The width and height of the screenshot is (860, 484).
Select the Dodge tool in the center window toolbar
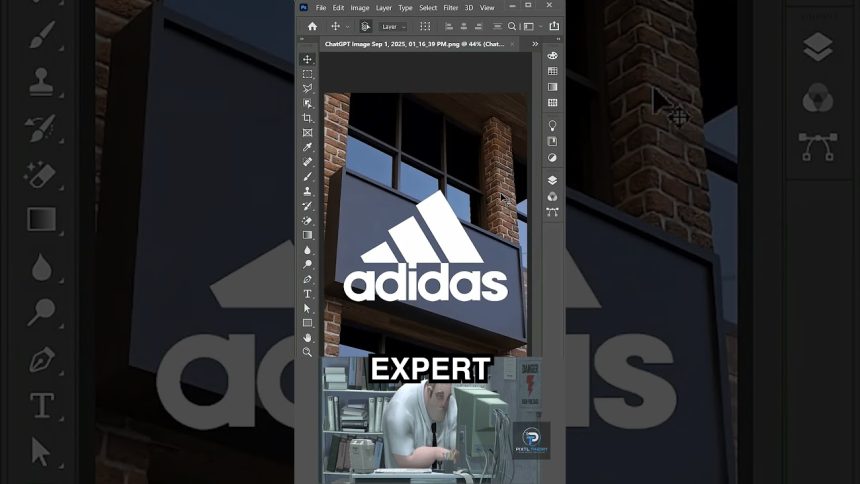point(307,264)
